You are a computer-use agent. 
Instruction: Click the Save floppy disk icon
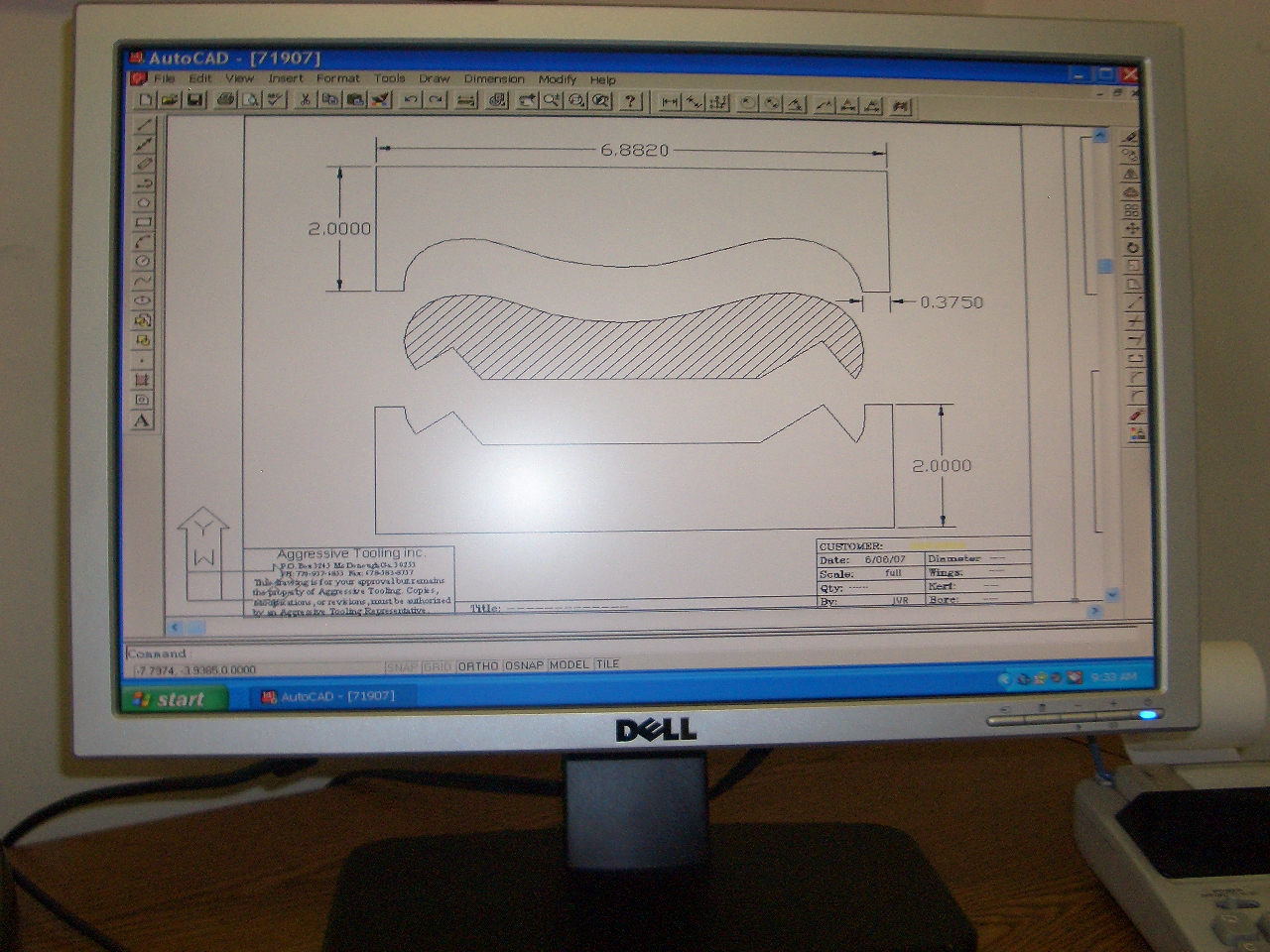tap(195, 99)
